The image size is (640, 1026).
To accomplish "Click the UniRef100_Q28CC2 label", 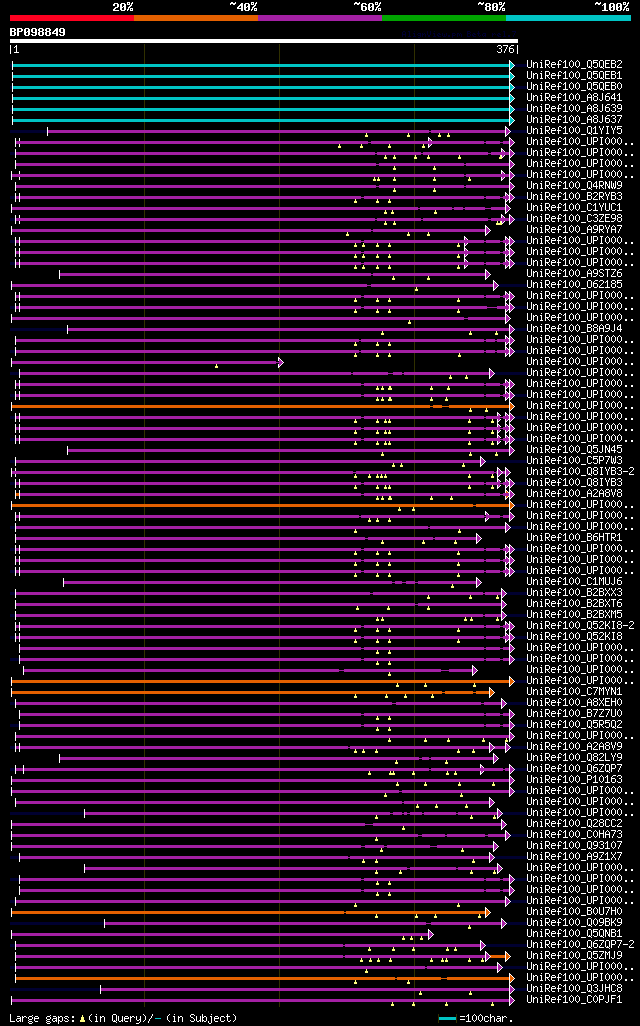I will click(574, 823).
